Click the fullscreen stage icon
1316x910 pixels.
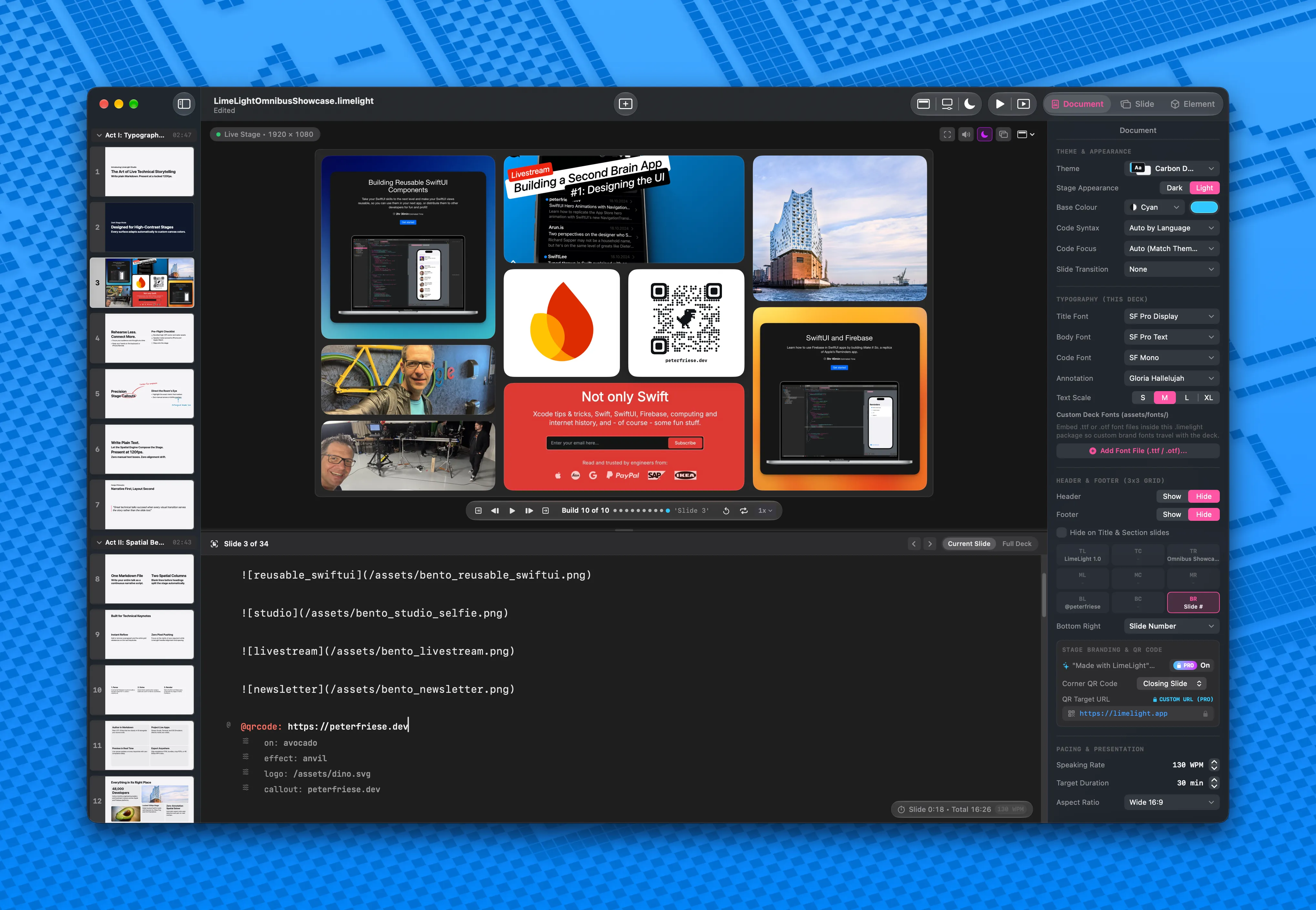pyautogui.click(x=948, y=135)
